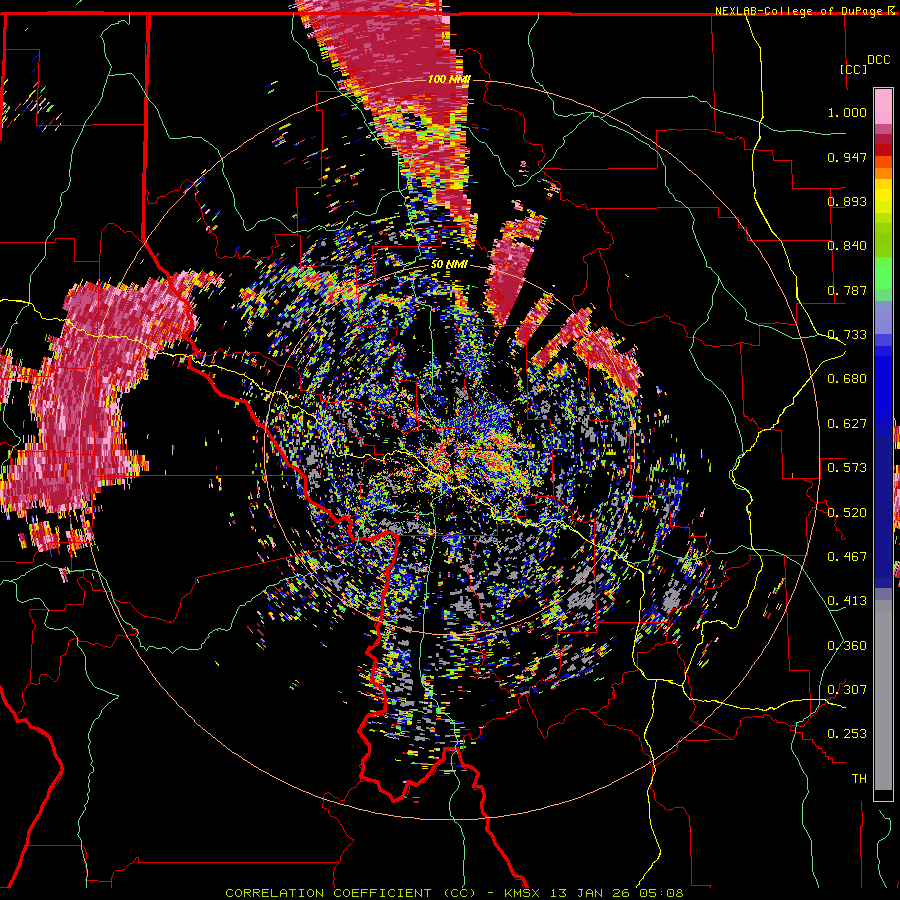The width and height of the screenshot is (900, 900).
Task: Select the 0.787 scale value
Action: tap(847, 290)
